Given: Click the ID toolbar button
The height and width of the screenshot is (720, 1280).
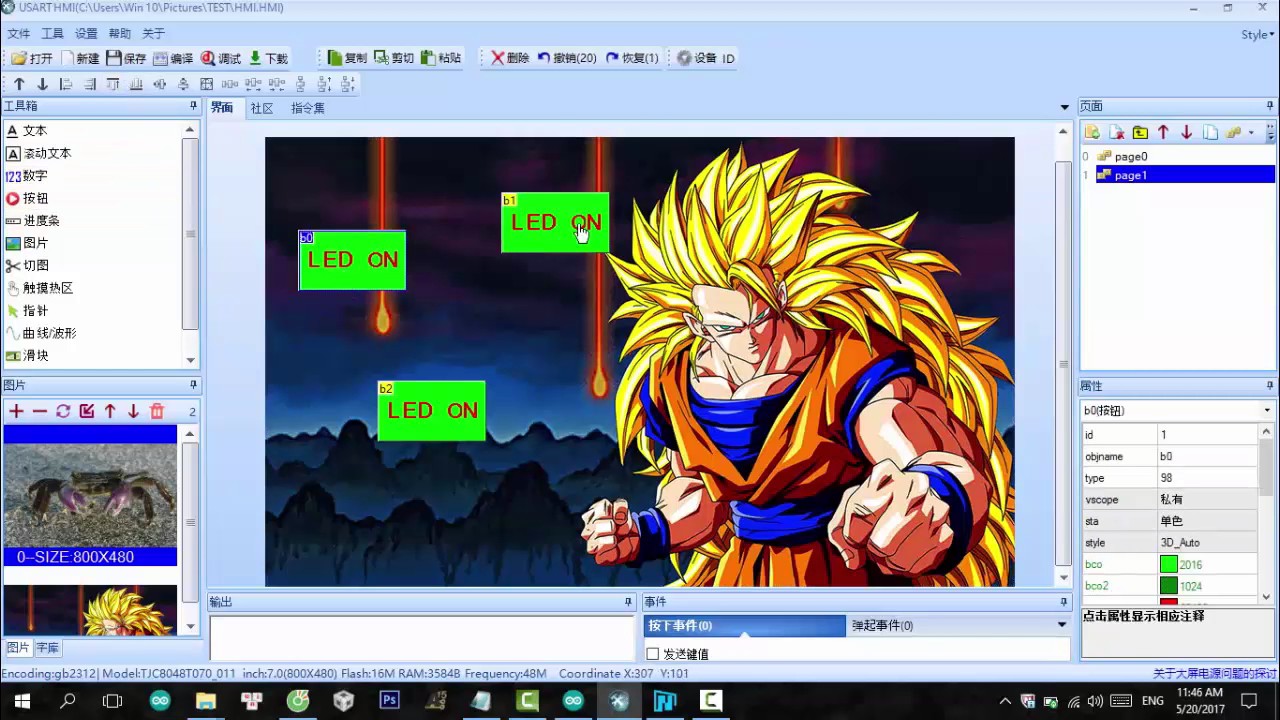Looking at the screenshot, I should coord(728,58).
